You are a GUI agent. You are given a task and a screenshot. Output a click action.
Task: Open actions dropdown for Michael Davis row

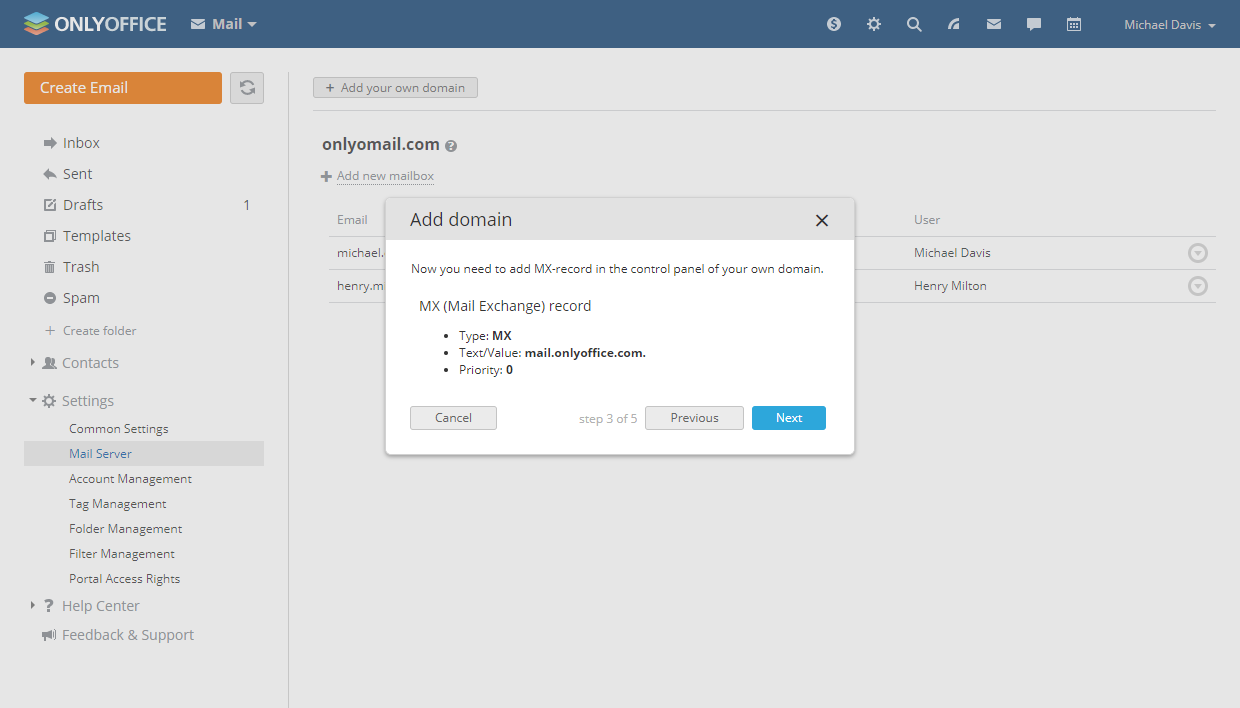coord(1198,253)
